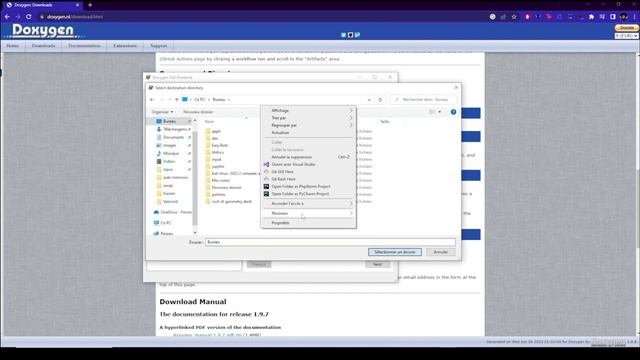Select the Documents folder in the sidebar
Viewport: 640px width, 360px height.
pos(173,138)
